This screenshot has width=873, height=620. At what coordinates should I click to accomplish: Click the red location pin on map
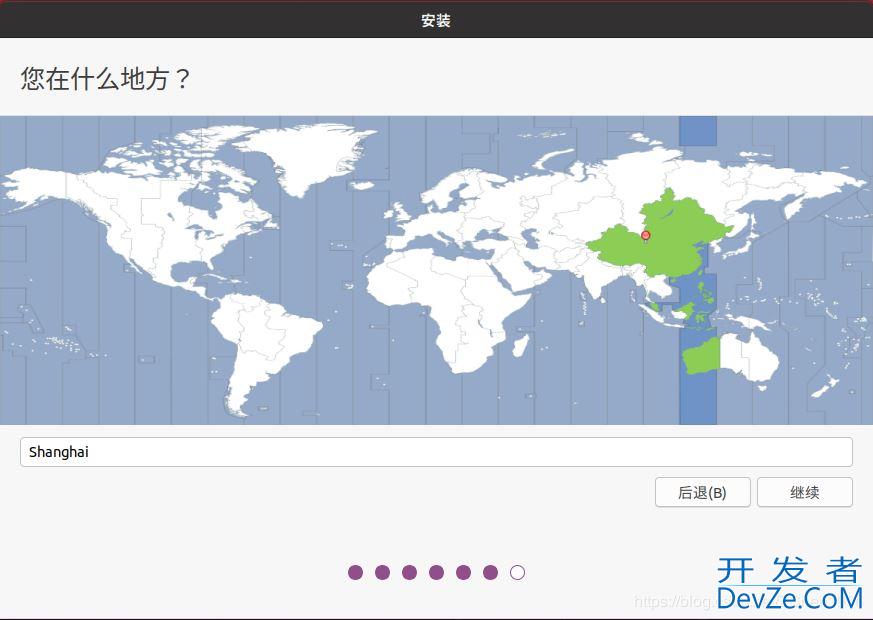click(x=645, y=236)
